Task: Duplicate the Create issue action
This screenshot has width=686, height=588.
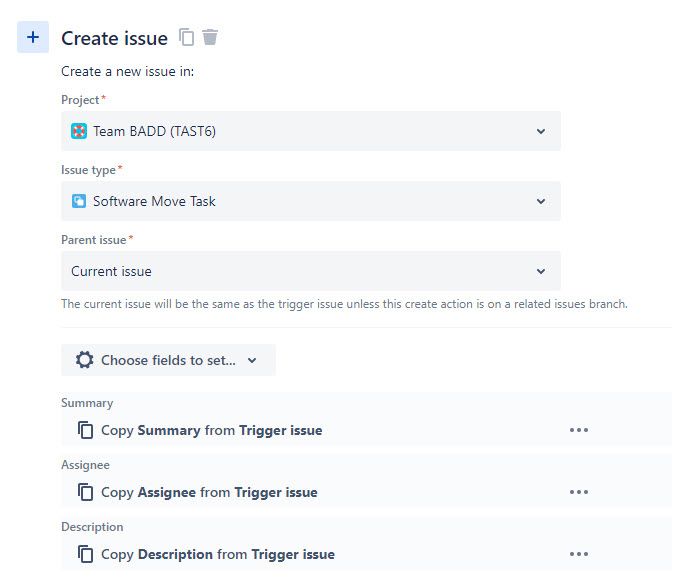Action: (x=186, y=37)
